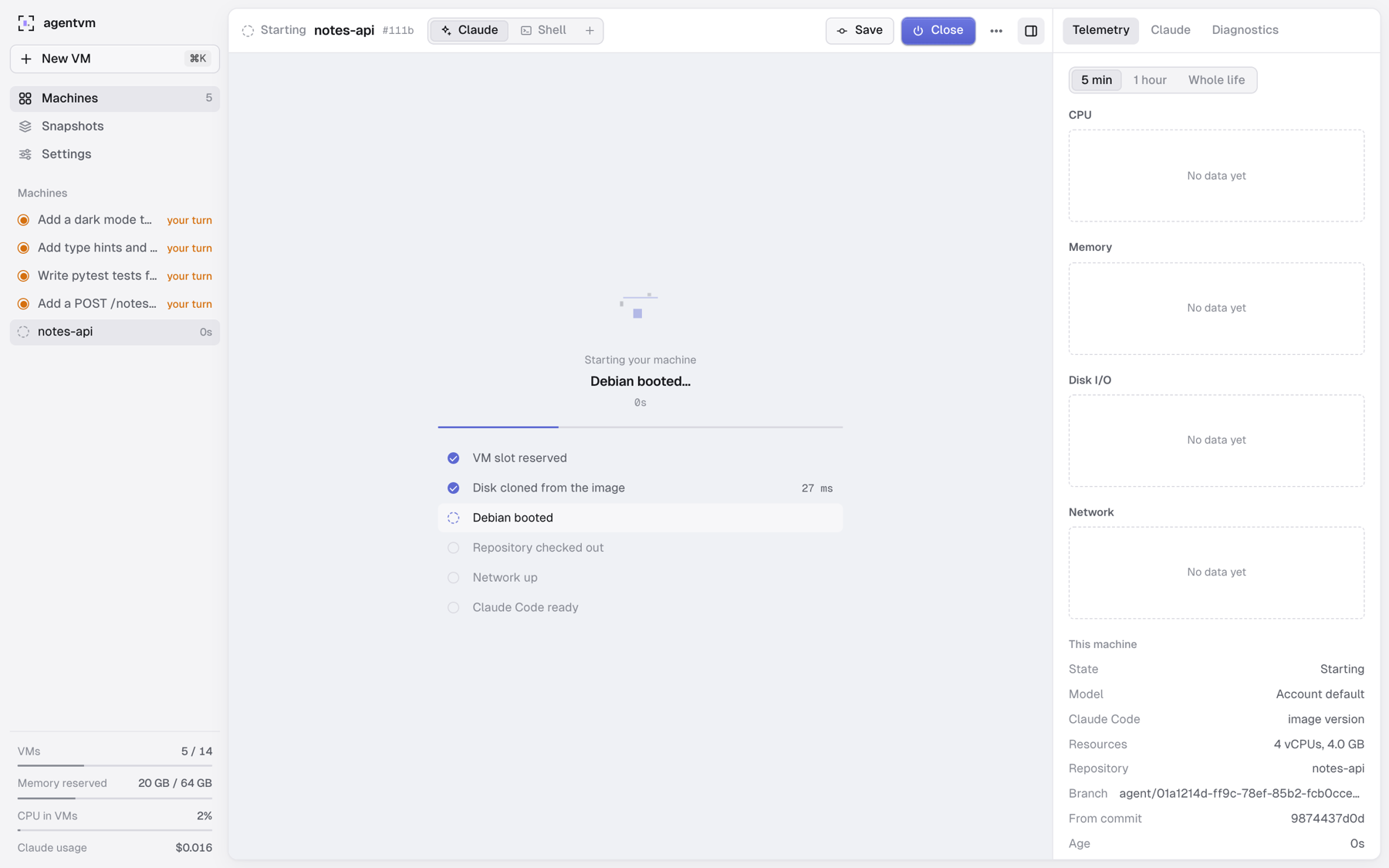The height and width of the screenshot is (868, 1389).
Task: Switch to the Shell tab
Action: (544, 30)
